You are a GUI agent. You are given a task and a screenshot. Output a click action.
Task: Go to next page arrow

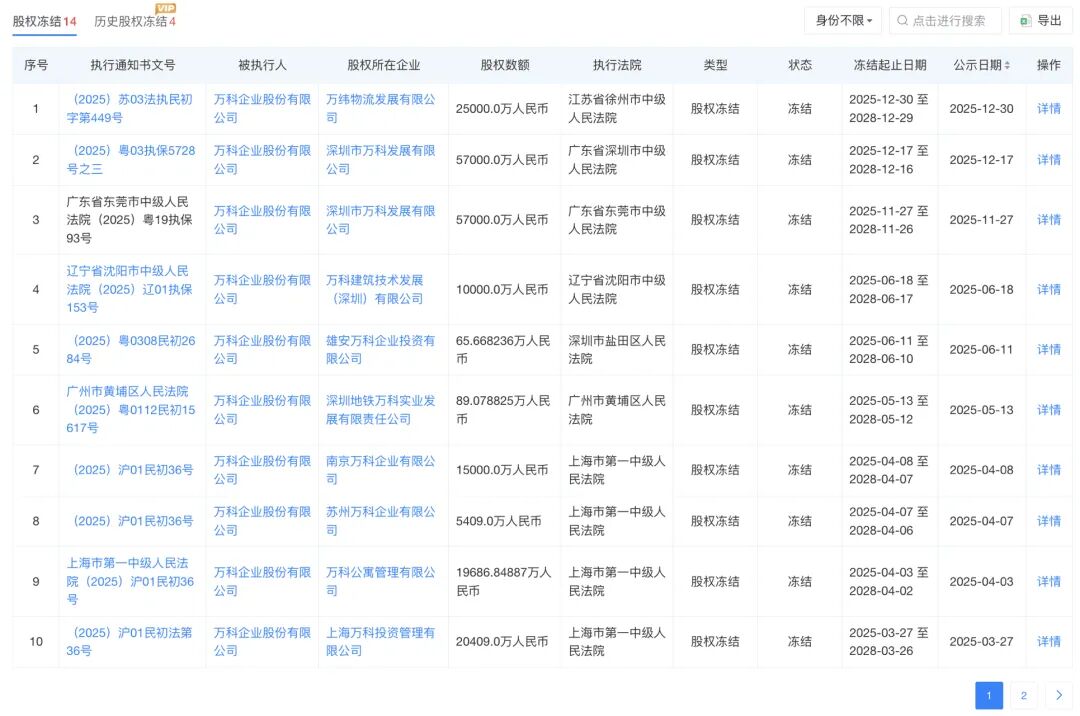(1059, 695)
